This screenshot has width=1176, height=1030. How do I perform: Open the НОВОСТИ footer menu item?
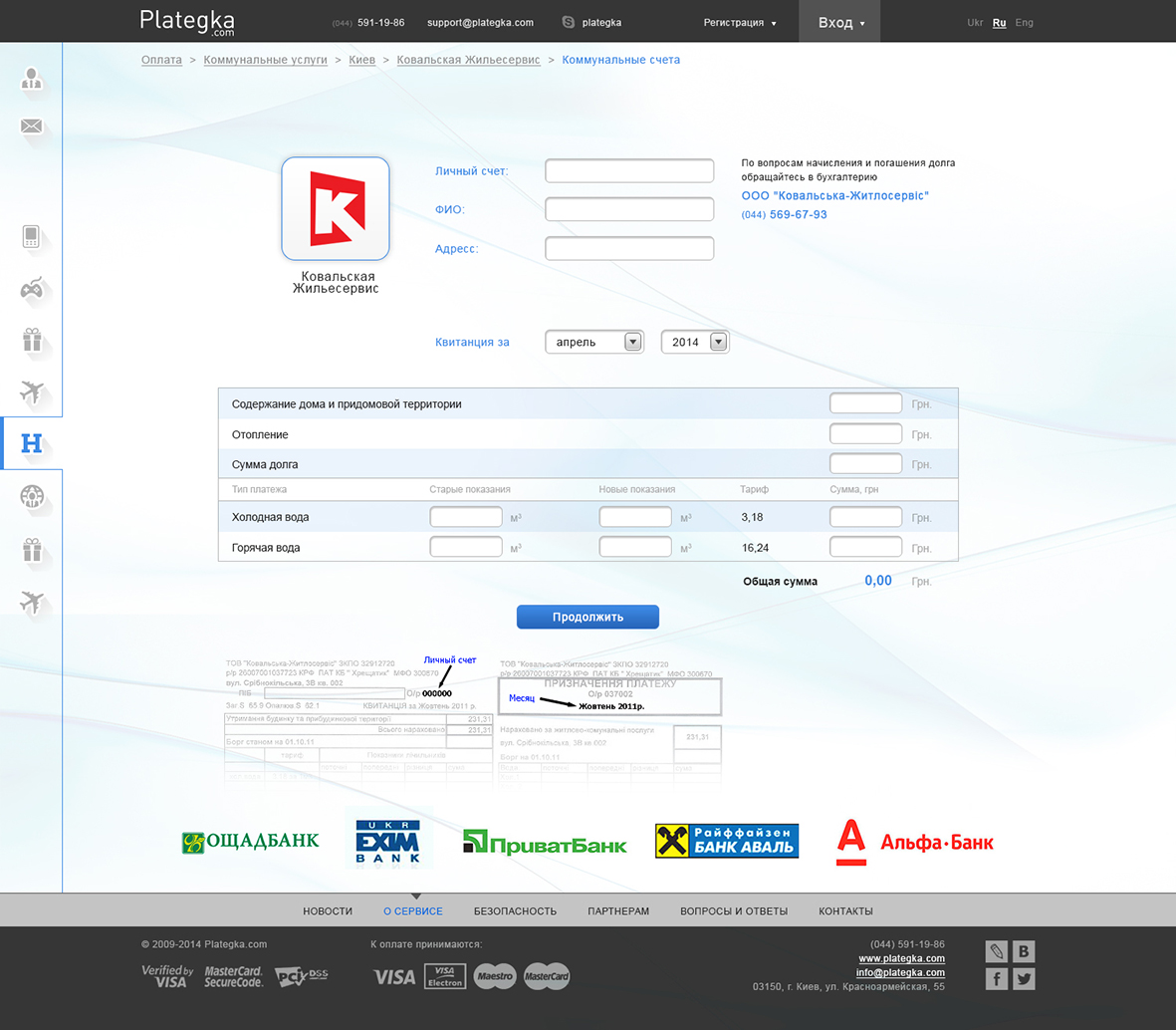[328, 910]
